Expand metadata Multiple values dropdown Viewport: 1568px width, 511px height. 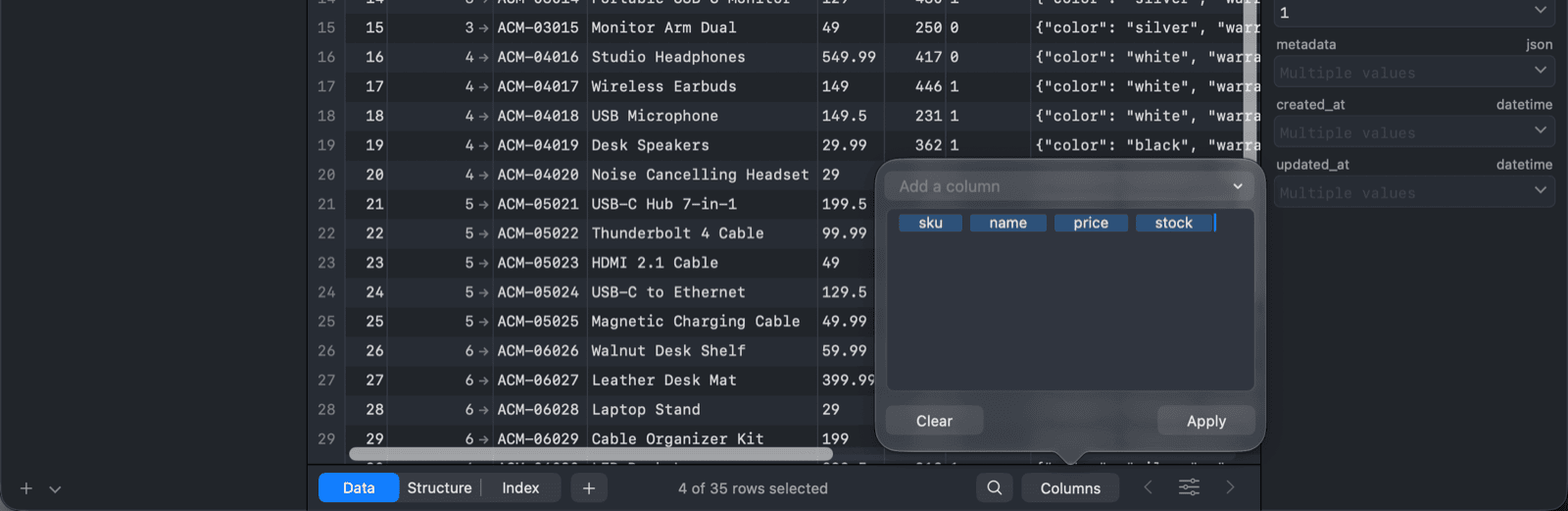pos(1415,72)
